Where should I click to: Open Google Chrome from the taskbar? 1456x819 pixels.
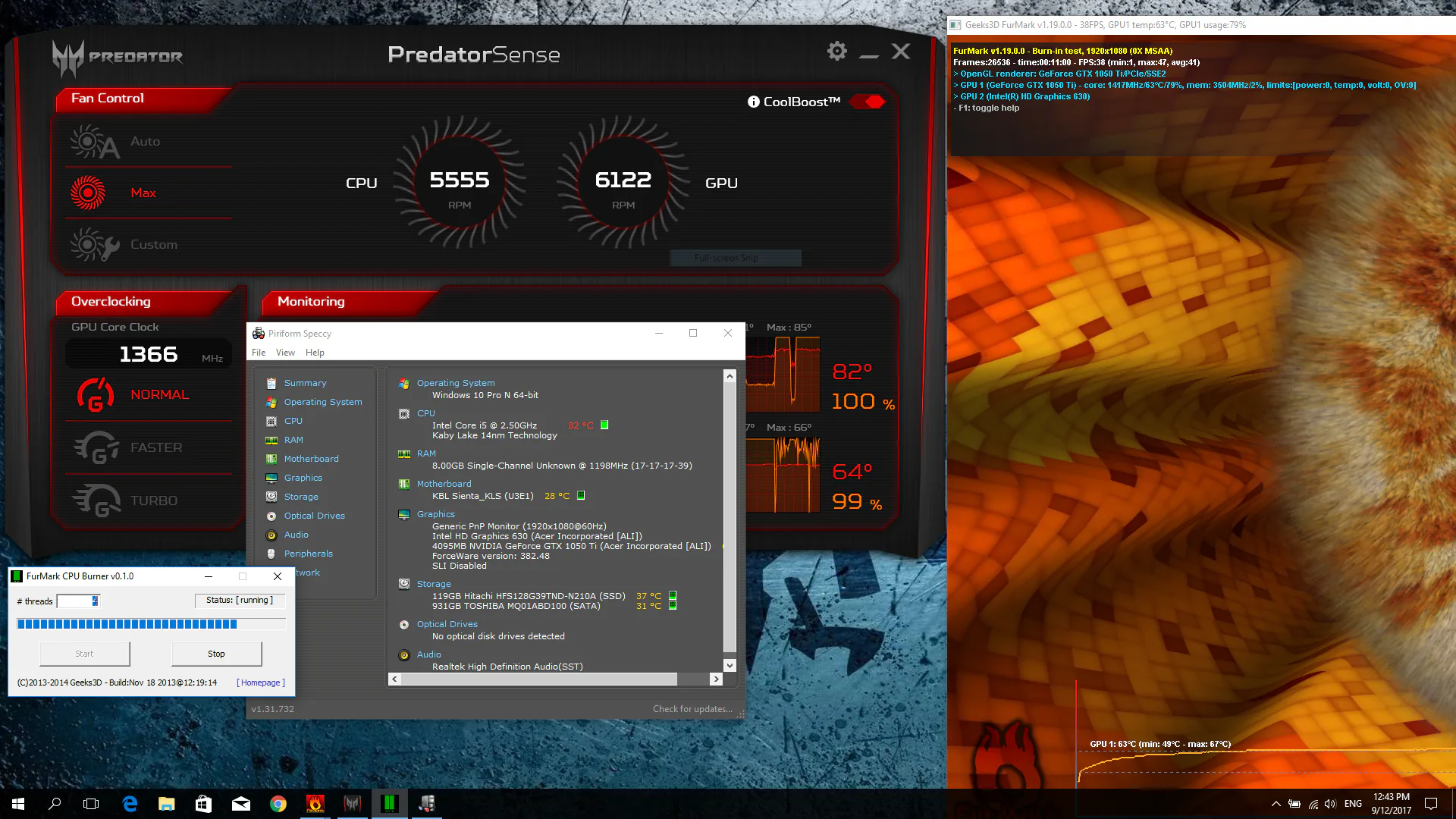[x=278, y=804]
